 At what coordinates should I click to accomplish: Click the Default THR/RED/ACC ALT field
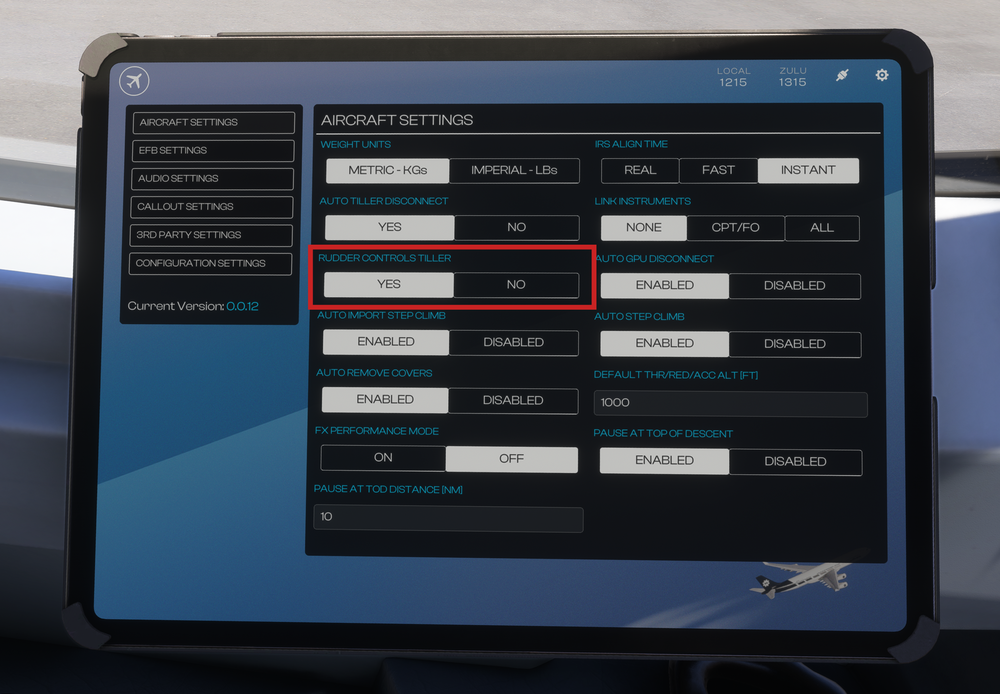pos(730,403)
